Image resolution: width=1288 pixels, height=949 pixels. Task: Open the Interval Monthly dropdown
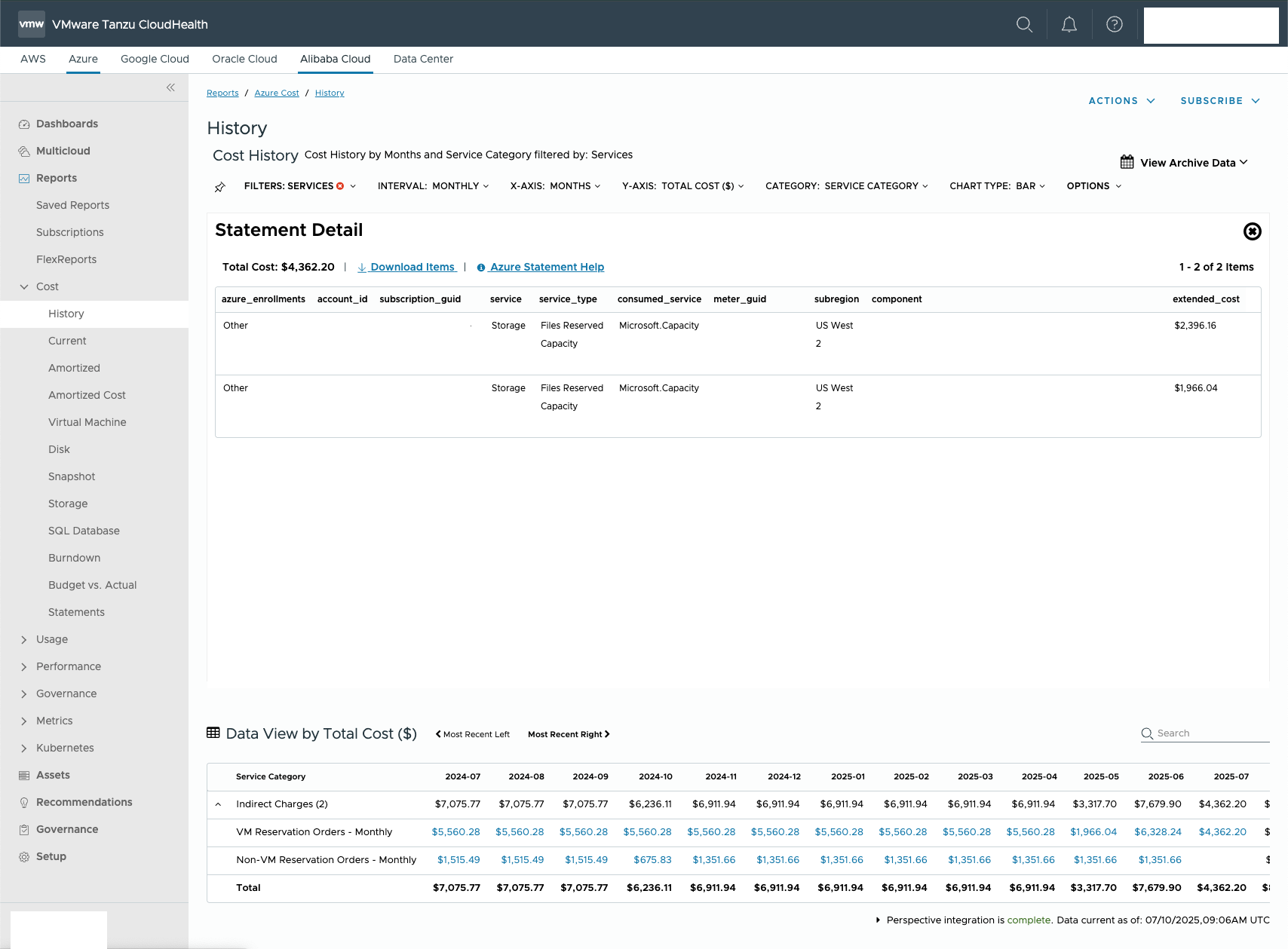[x=433, y=186]
